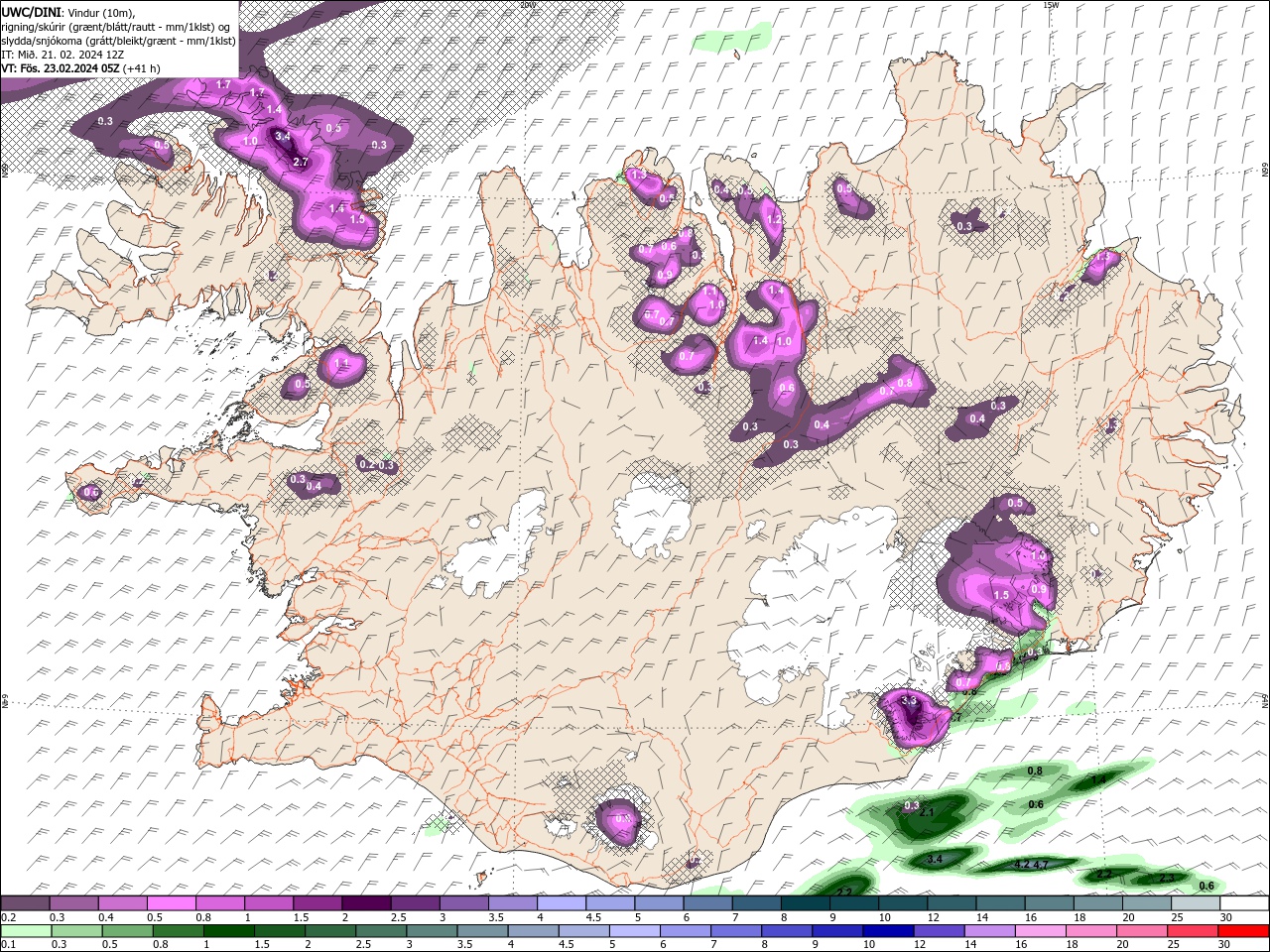Pick dark blue lower swatch between 10 and 12
This screenshot has height=952, width=1270.
tap(889, 931)
